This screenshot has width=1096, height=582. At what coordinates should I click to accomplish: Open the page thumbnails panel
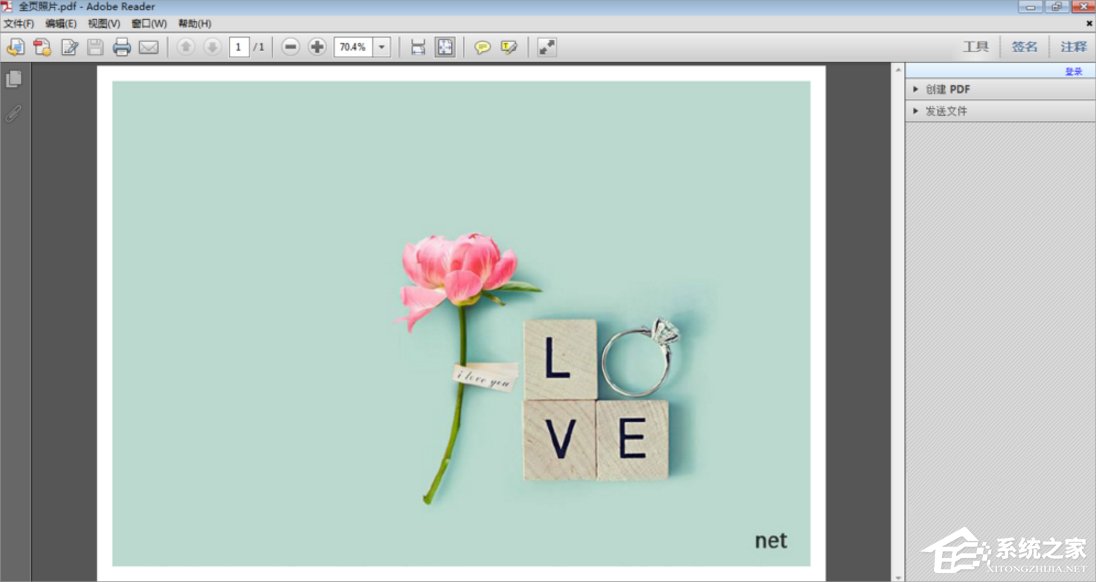(14, 79)
